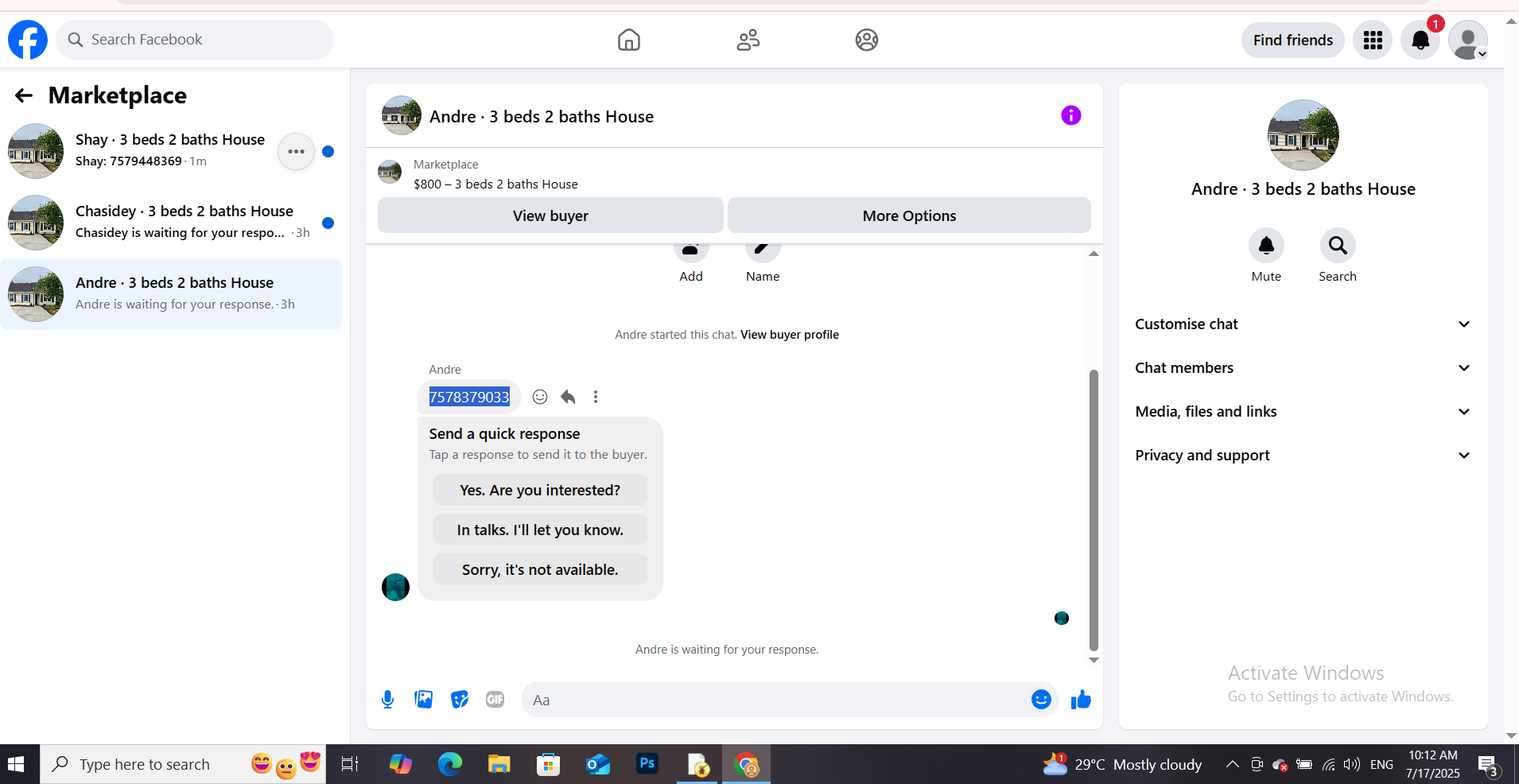
Task: React to Andre's message with emoji
Action: pos(540,397)
